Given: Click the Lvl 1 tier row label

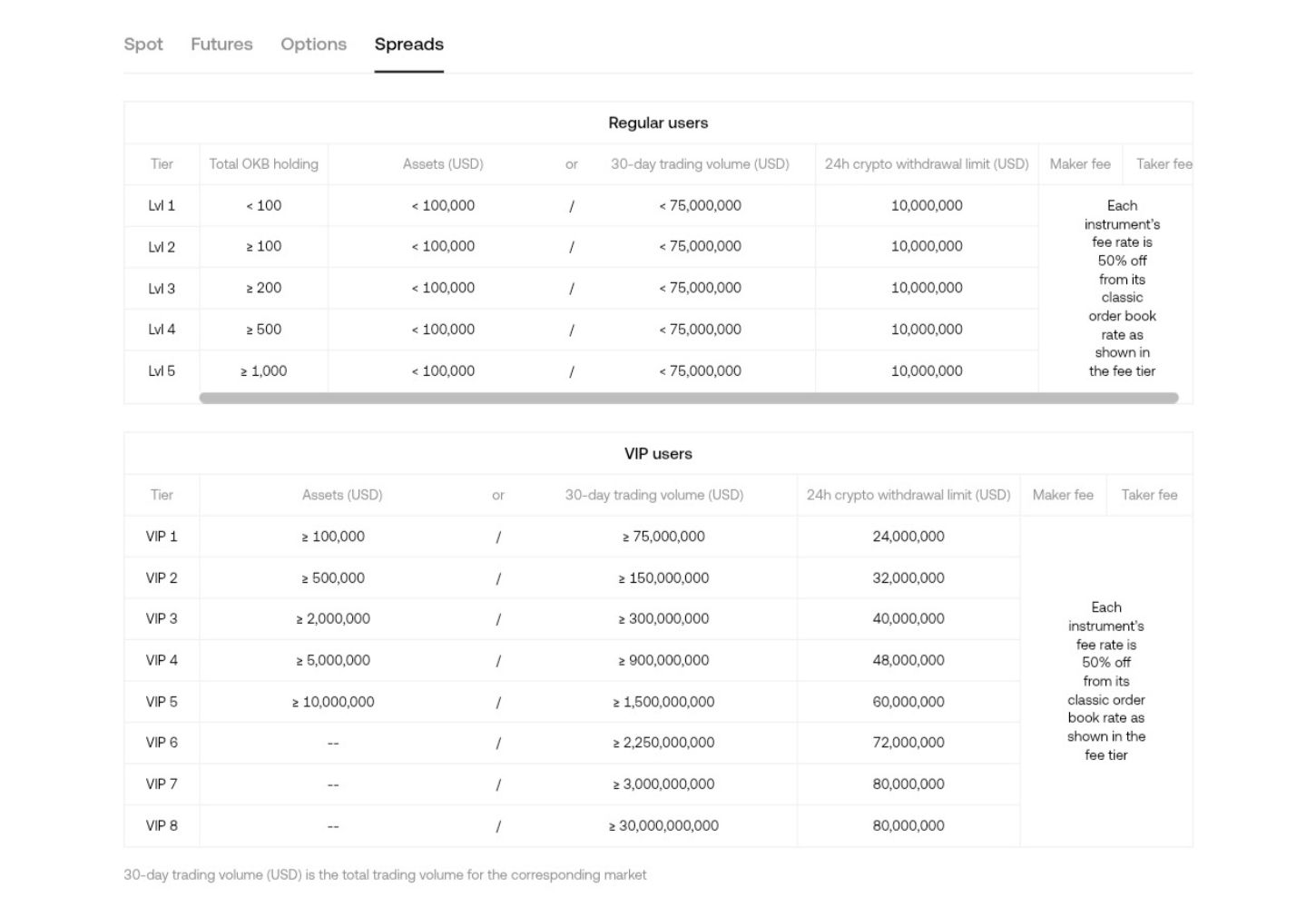Looking at the screenshot, I should [162, 206].
